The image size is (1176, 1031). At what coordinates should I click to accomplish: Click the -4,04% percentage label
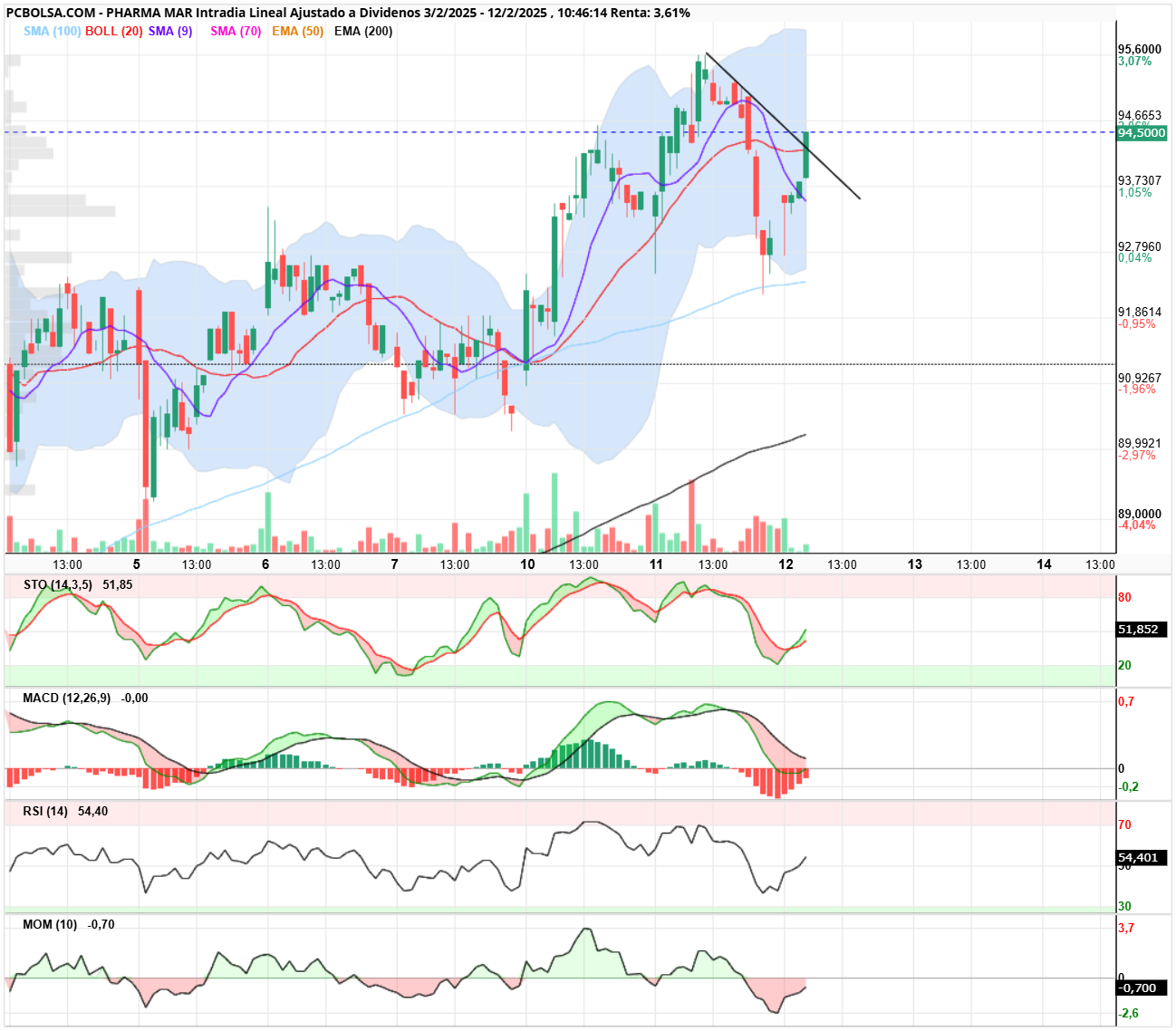click(x=1137, y=525)
